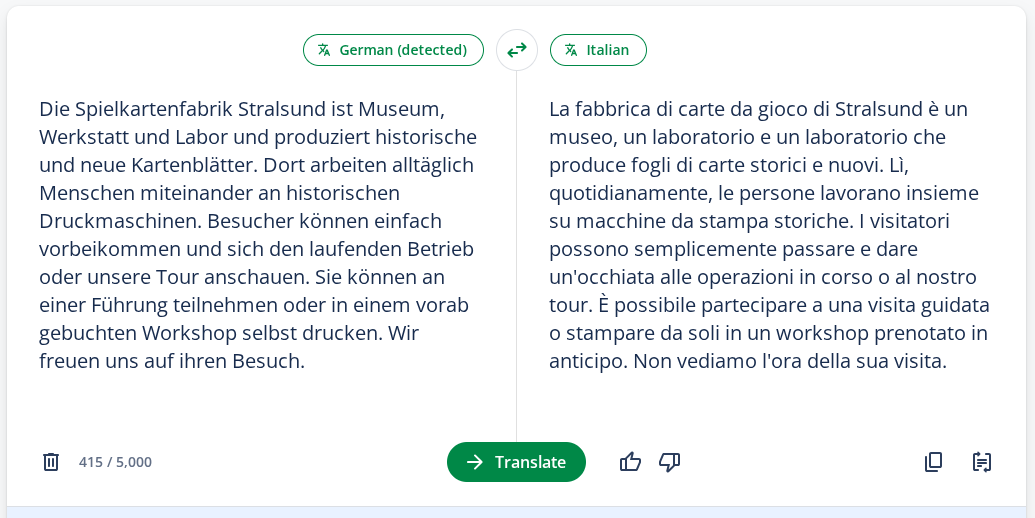Click the translate glyph in the Italian pill
The width and height of the screenshot is (1035, 518).
(571, 50)
